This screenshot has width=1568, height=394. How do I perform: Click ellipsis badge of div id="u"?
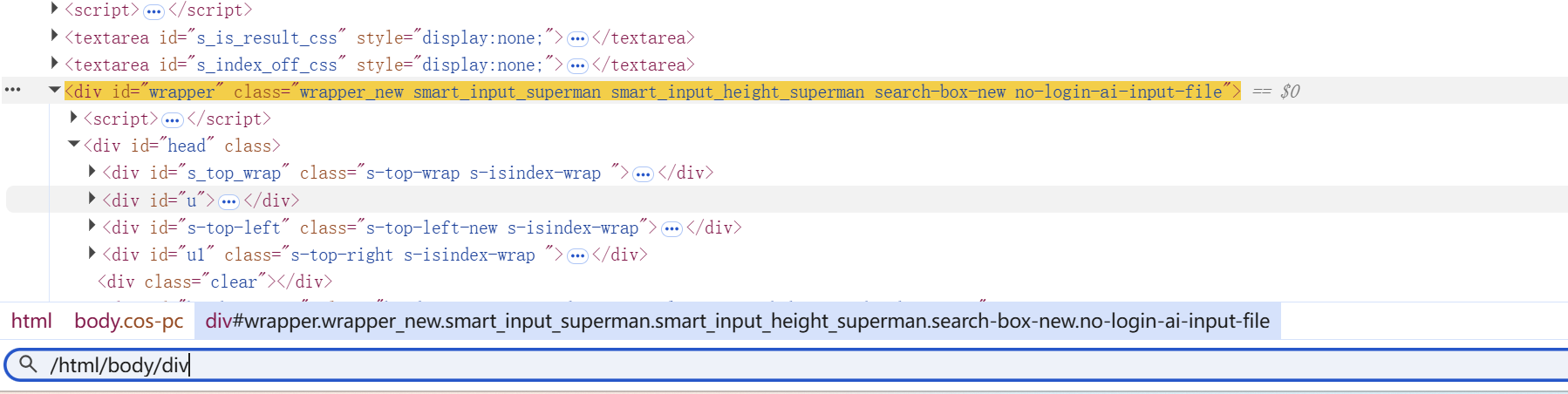point(228,201)
